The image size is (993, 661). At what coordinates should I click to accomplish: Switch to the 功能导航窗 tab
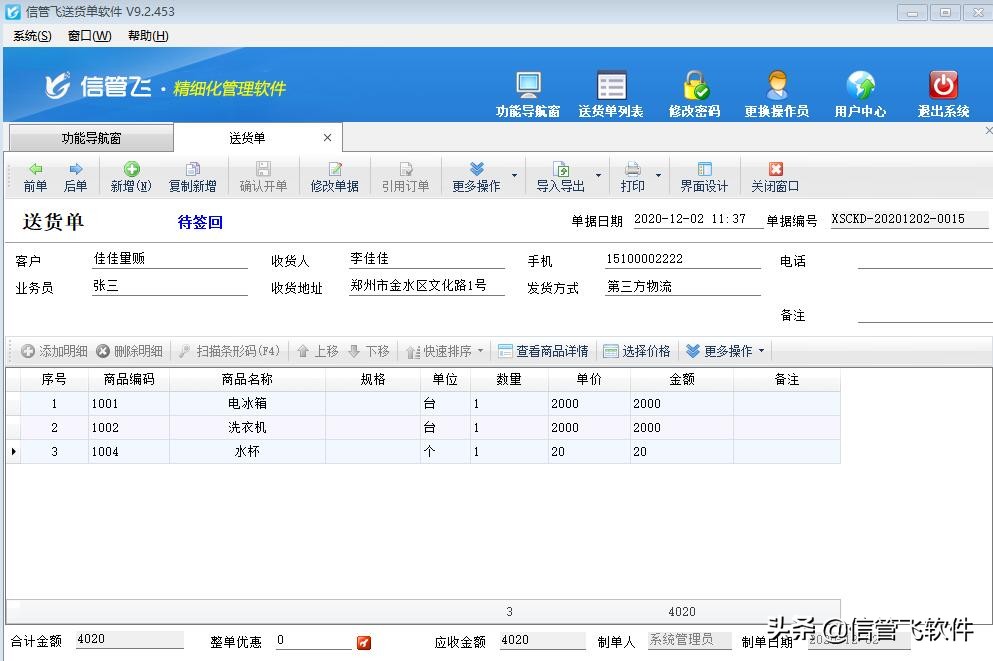pyautogui.click(x=90, y=137)
